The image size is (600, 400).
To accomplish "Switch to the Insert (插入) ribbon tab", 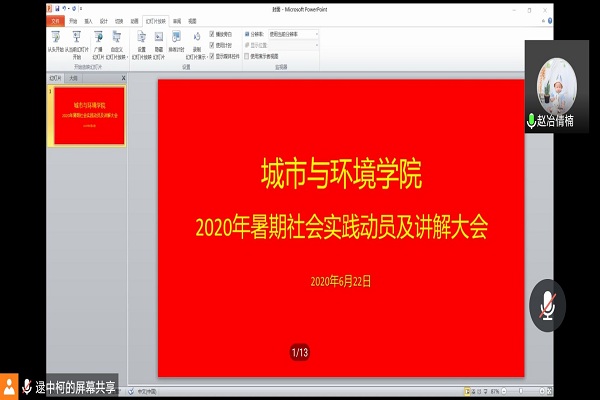I will 88,19.
